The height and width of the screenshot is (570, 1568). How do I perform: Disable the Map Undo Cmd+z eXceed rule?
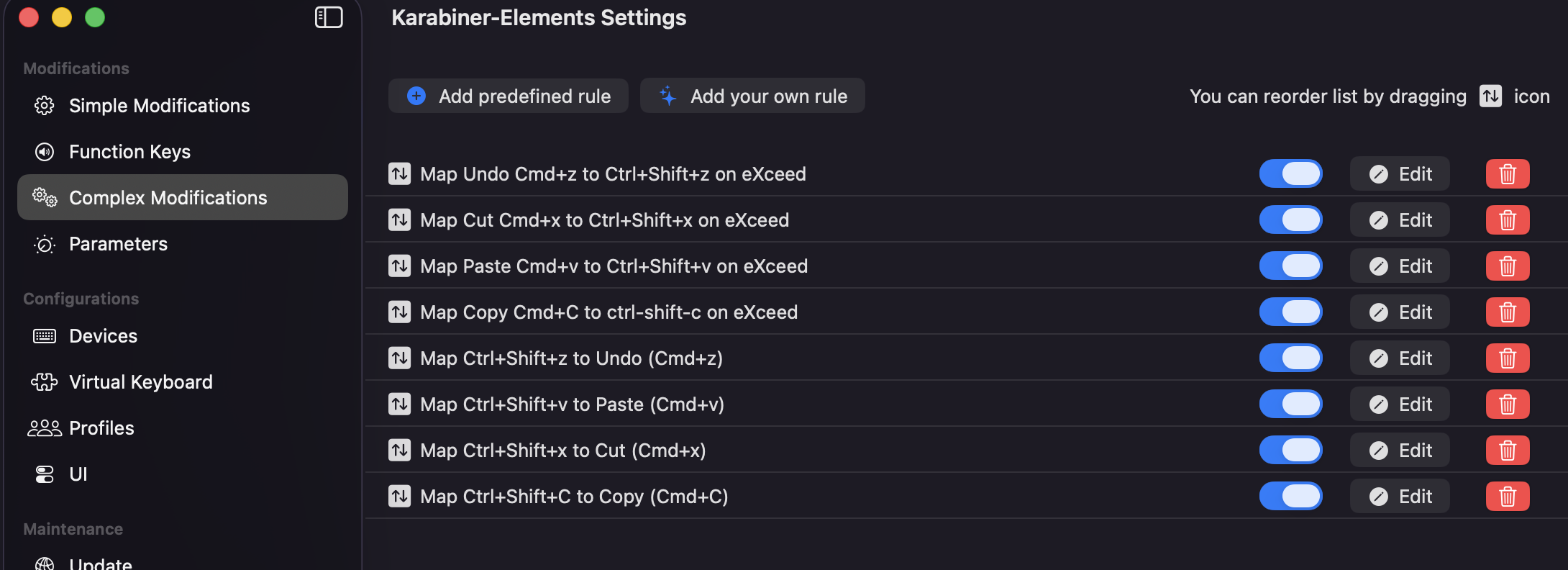(1290, 174)
